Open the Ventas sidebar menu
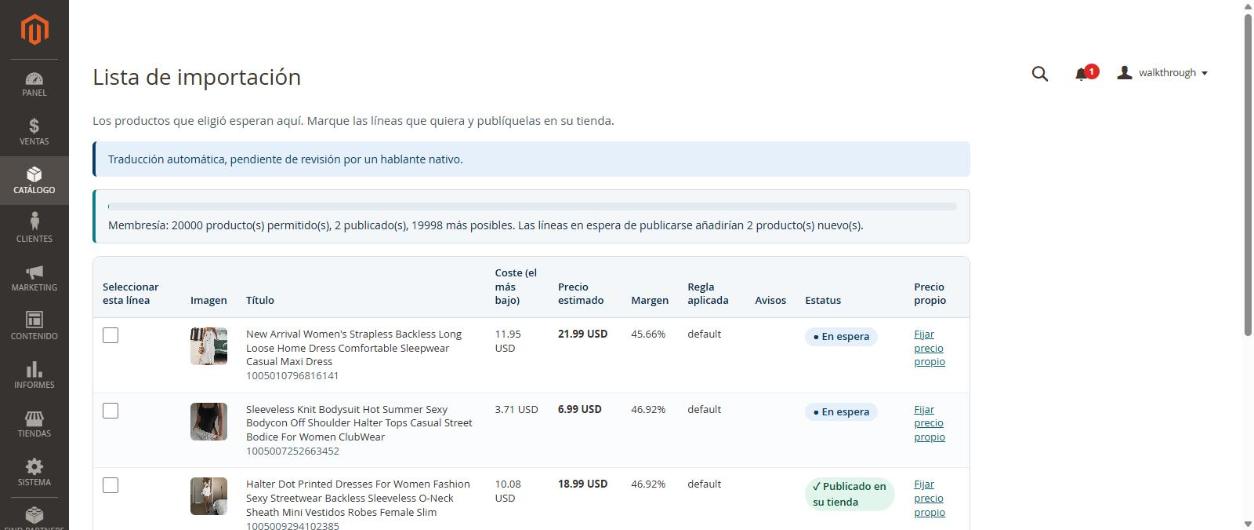Screen dimensions: 1254x530 (x=34, y=132)
